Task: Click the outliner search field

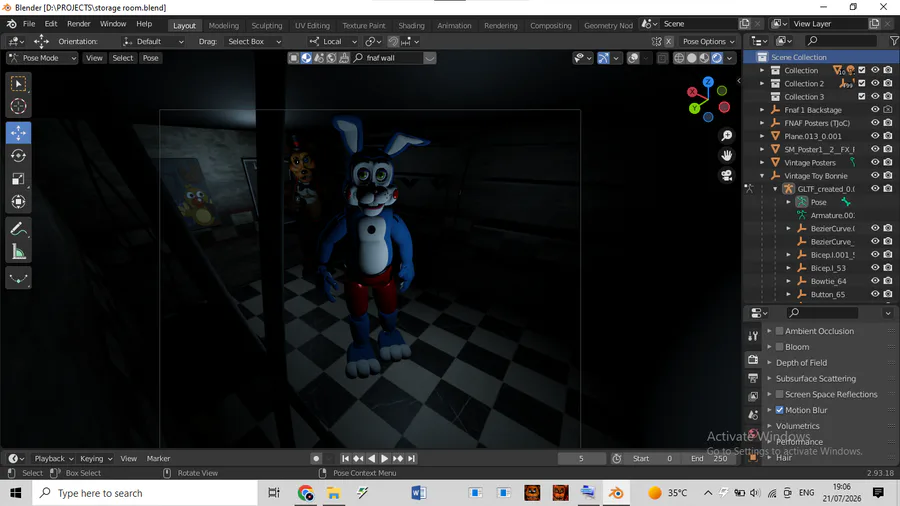Action: coord(840,41)
